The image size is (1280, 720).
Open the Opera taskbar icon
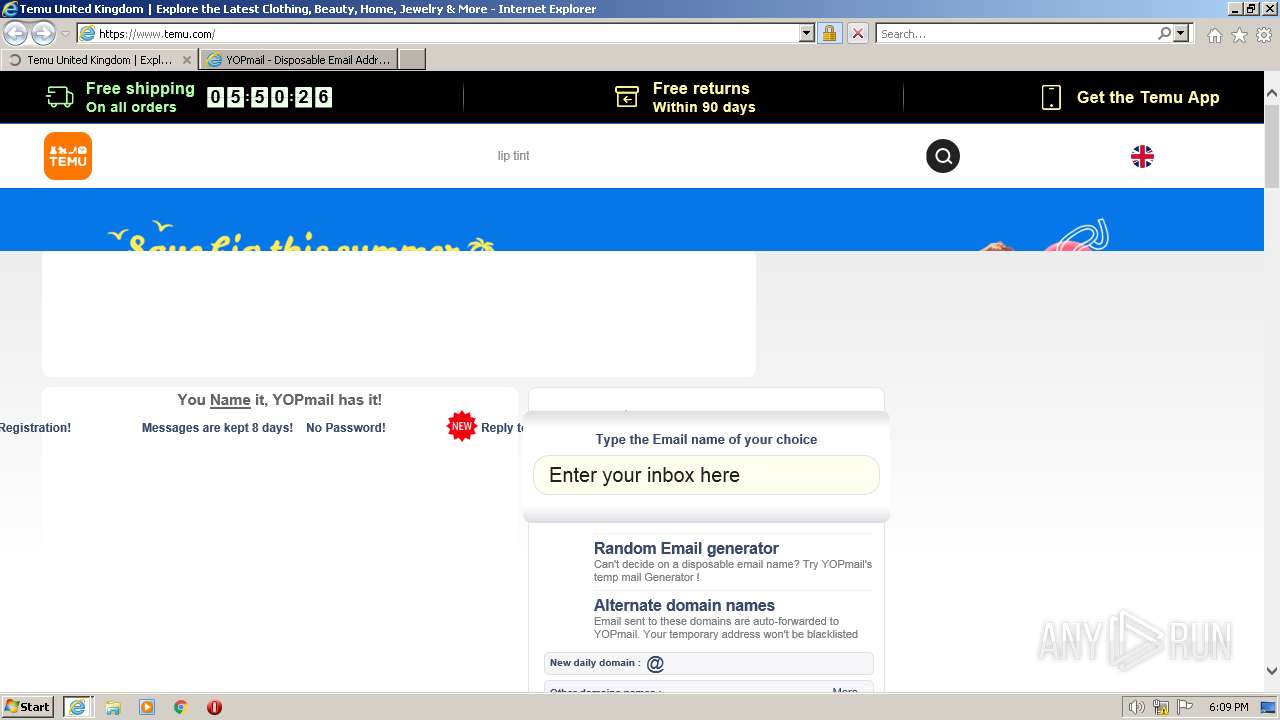214,707
